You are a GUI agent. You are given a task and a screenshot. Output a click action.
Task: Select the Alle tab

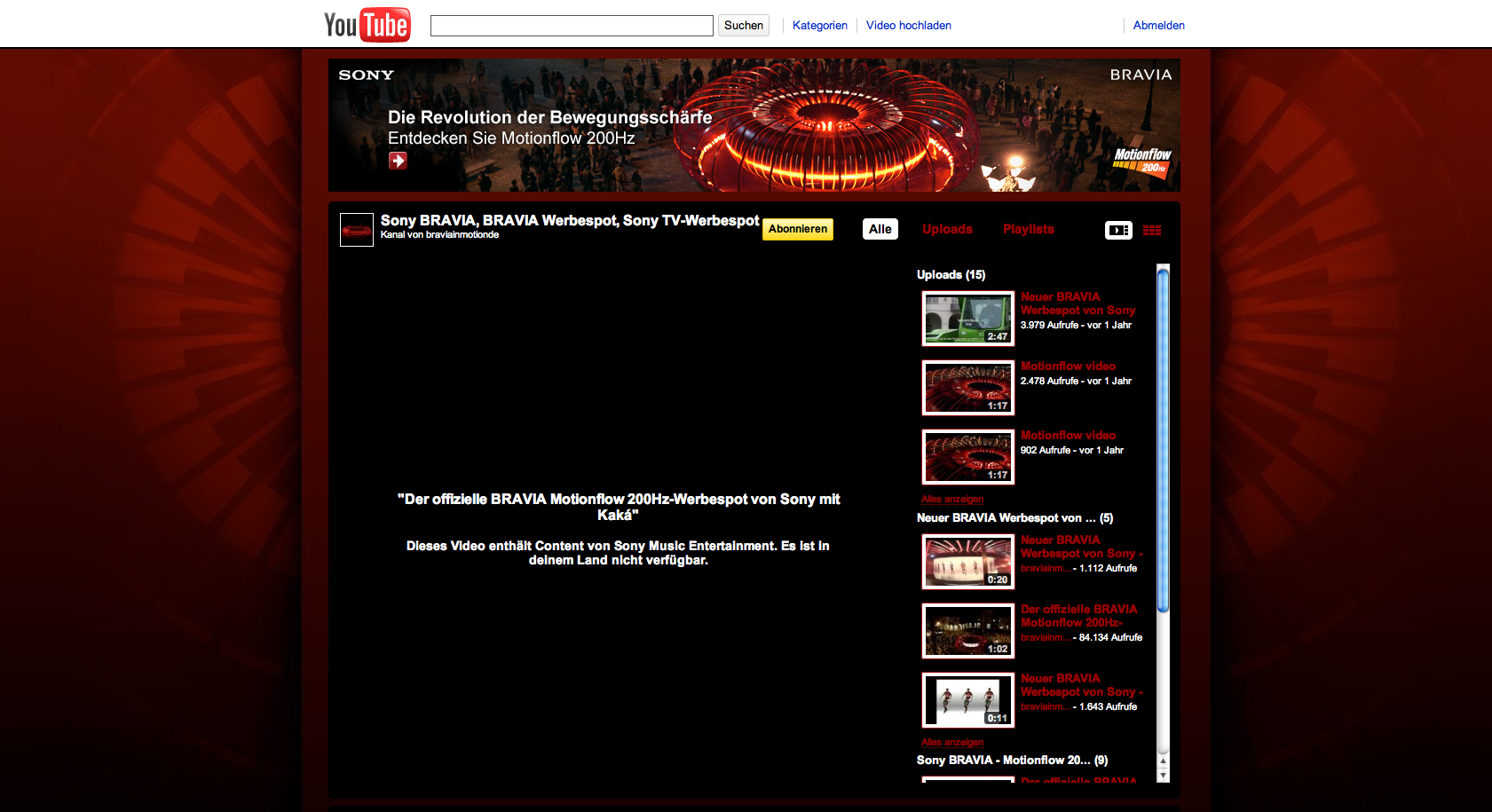tap(880, 229)
